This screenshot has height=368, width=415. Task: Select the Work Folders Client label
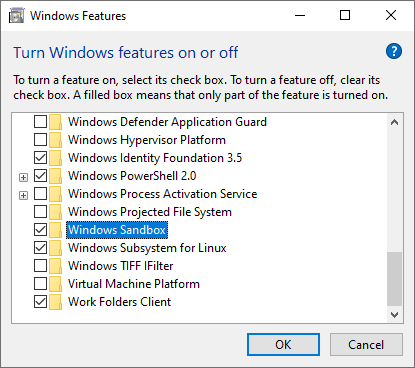(119, 302)
